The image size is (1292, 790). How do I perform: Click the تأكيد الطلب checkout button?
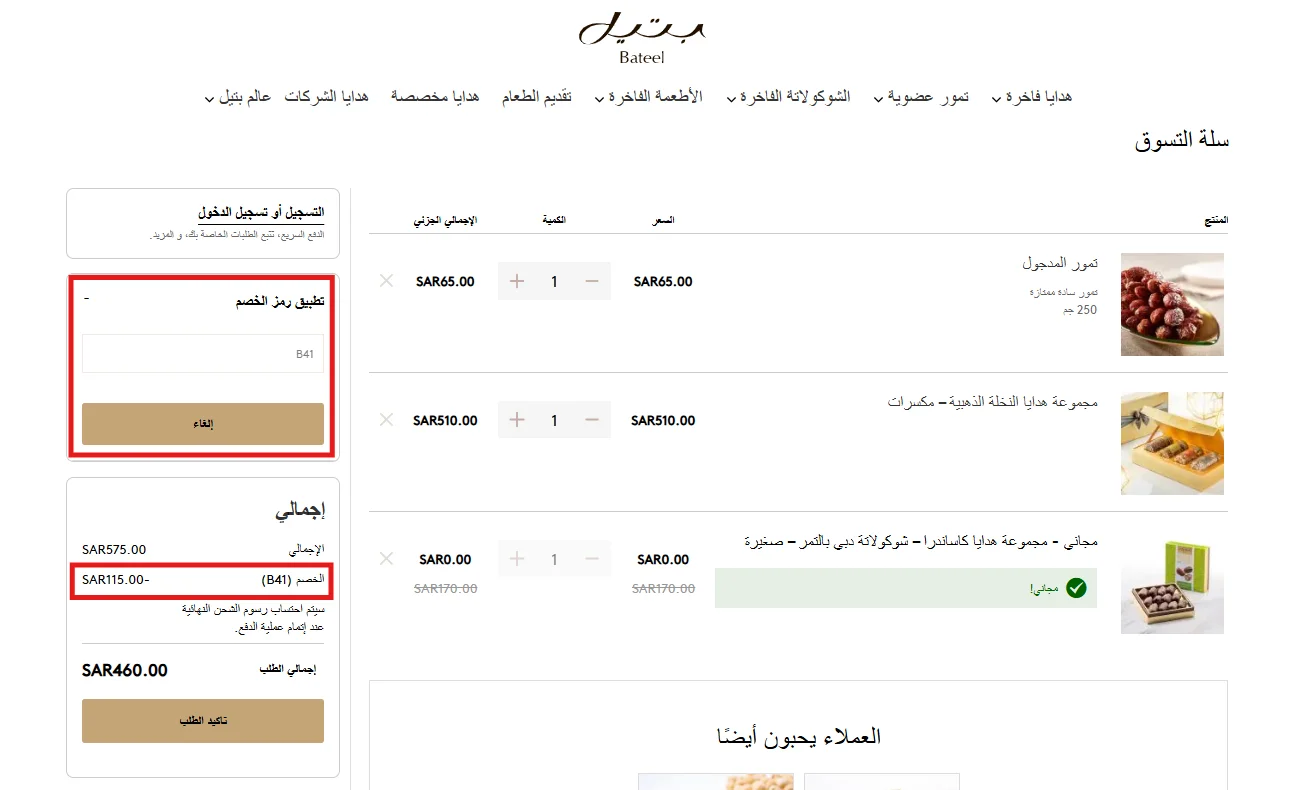point(203,721)
